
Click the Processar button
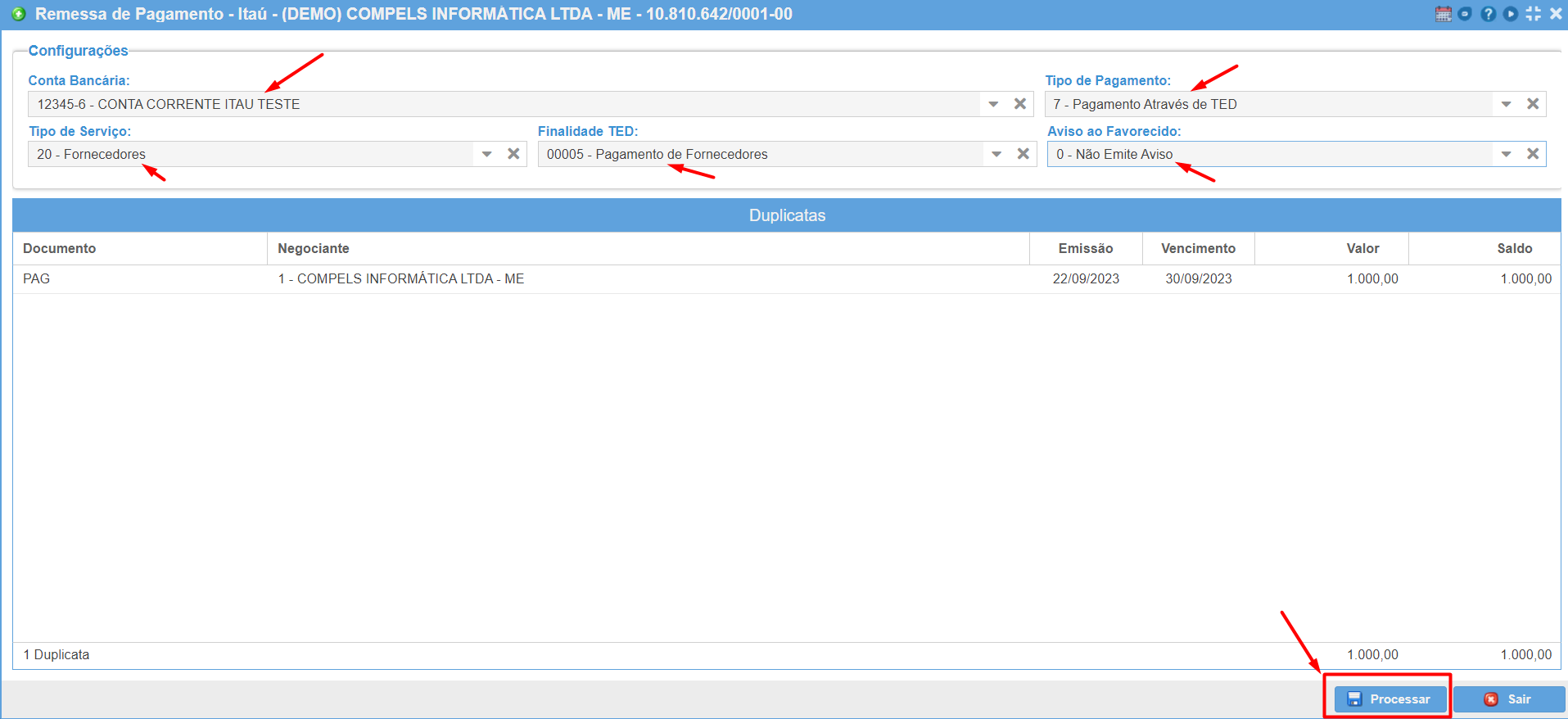pyautogui.click(x=1390, y=699)
